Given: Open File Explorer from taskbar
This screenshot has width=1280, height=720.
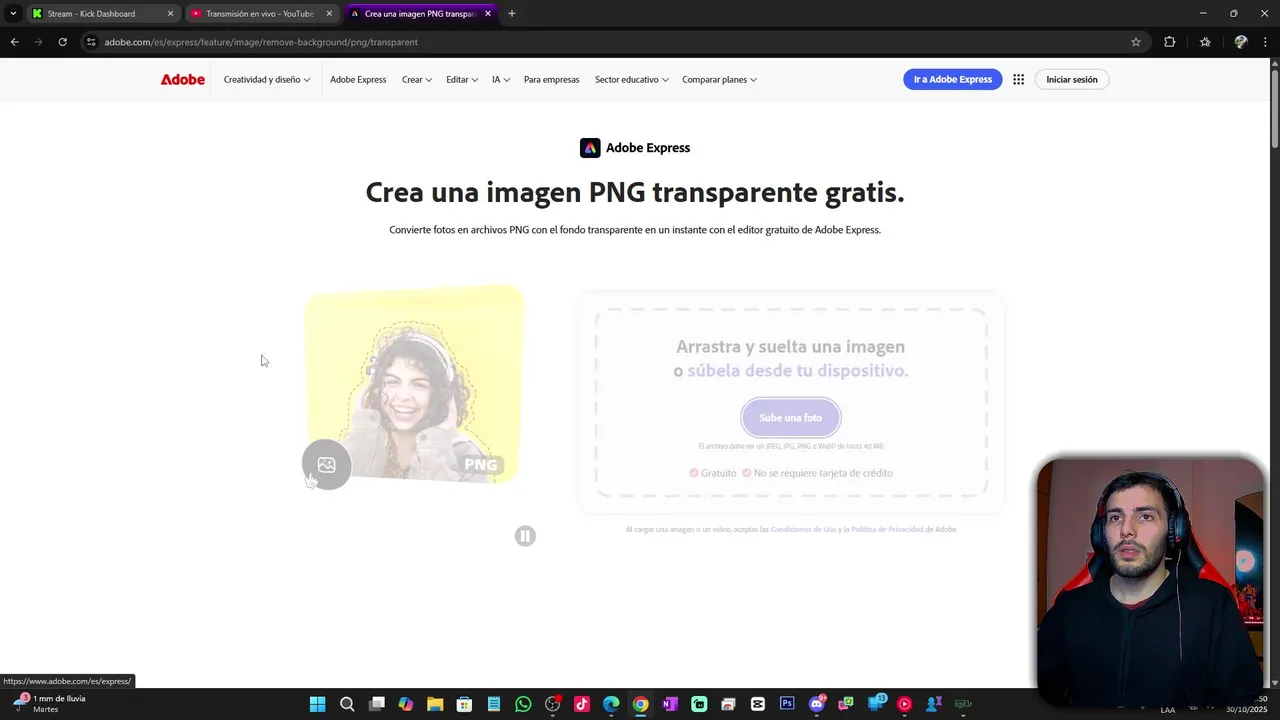Looking at the screenshot, I should (435, 704).
